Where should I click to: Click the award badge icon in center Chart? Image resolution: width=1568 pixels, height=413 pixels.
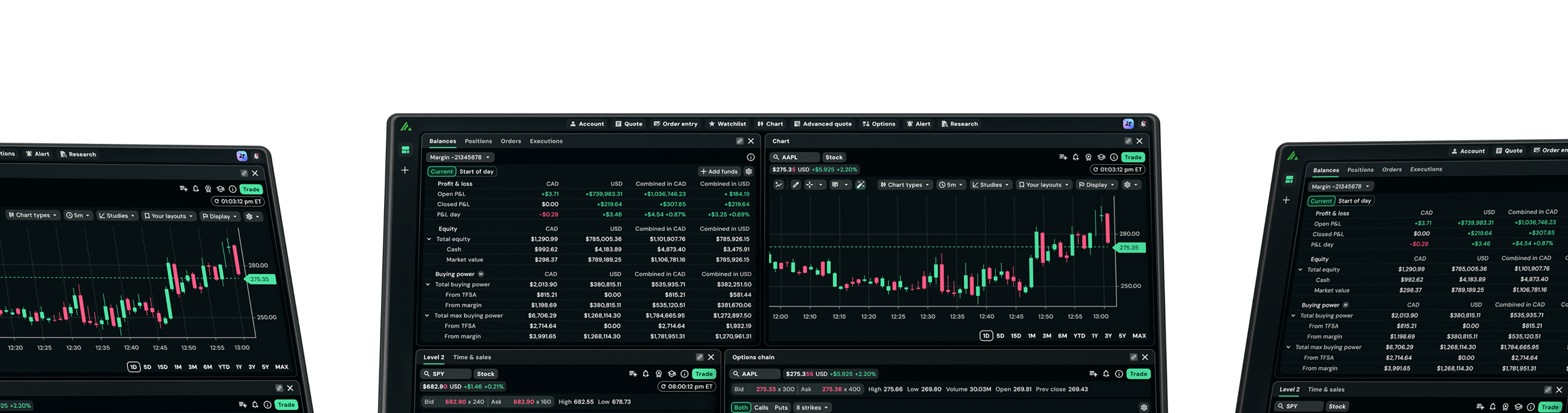[1088, 157]
